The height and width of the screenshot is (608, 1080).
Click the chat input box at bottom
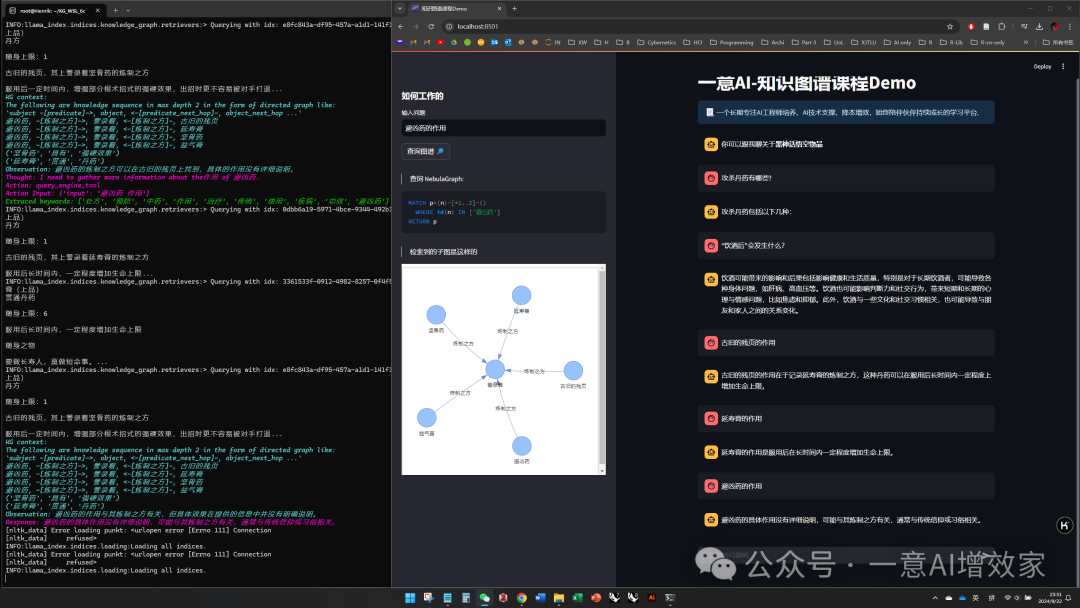click(846, 555)
